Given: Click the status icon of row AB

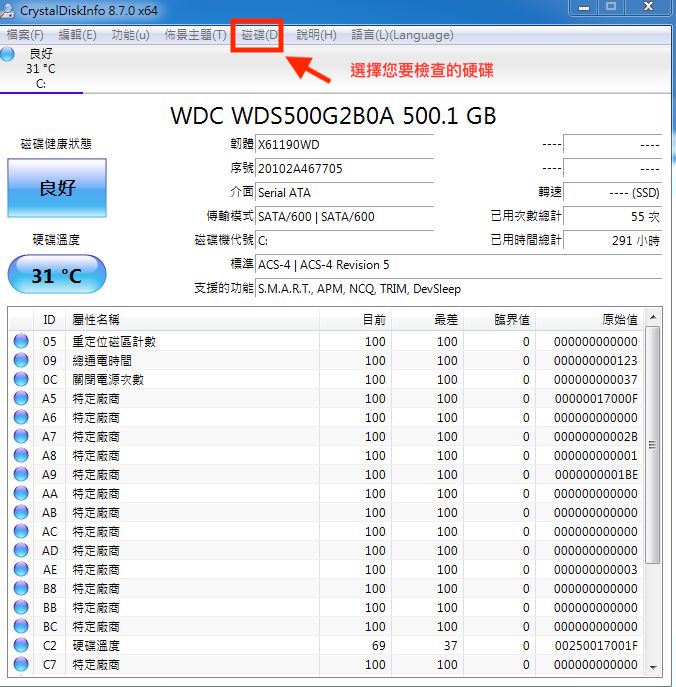Looking at the screenshot, I should [21, 512].
